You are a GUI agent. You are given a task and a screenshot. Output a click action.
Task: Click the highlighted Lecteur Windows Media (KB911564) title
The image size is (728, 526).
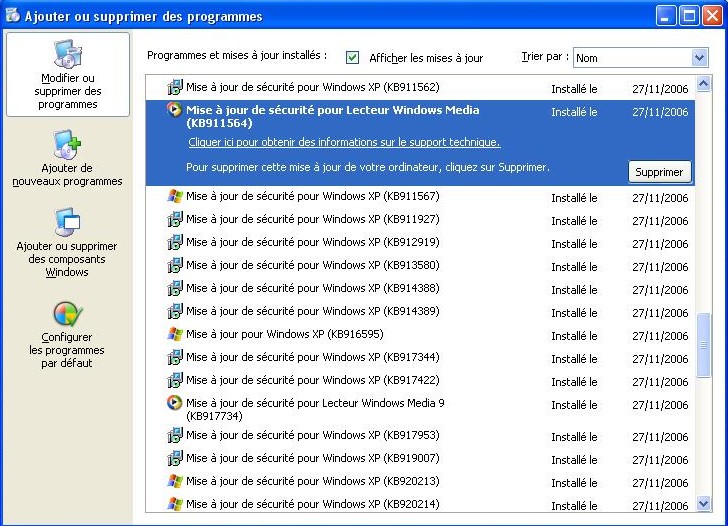(x=332, y=117)
